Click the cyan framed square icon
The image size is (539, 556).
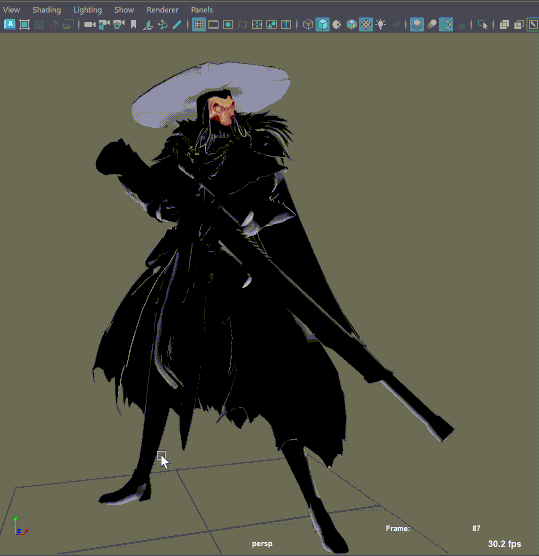tap(24, 24)
